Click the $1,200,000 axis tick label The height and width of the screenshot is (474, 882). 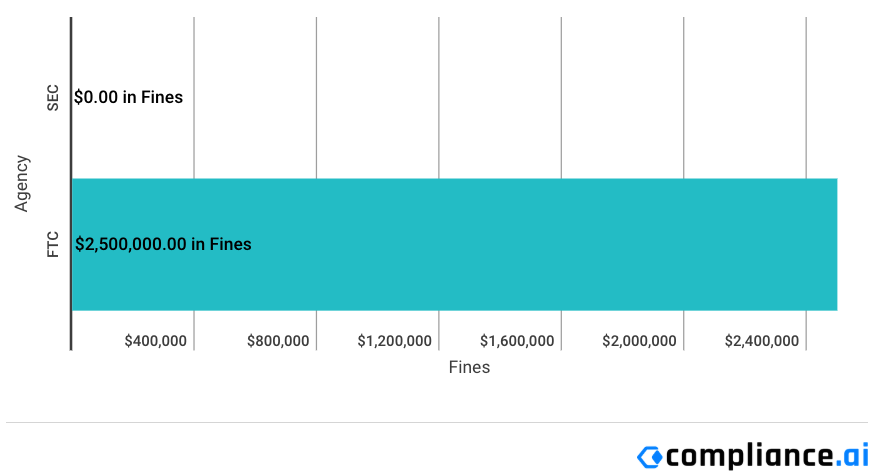(395, 341)
